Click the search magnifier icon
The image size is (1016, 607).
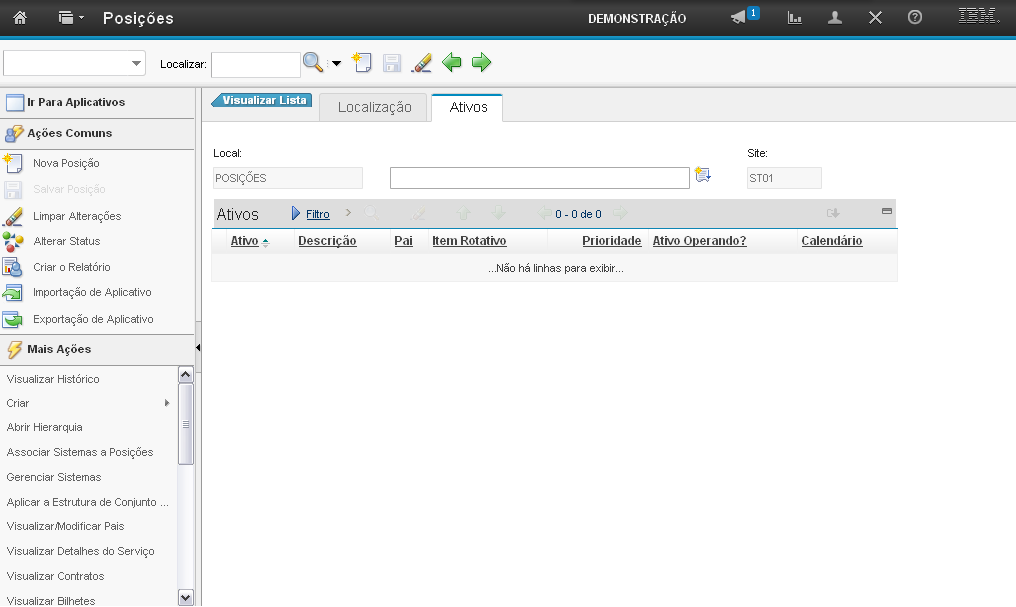click(313, 63)
